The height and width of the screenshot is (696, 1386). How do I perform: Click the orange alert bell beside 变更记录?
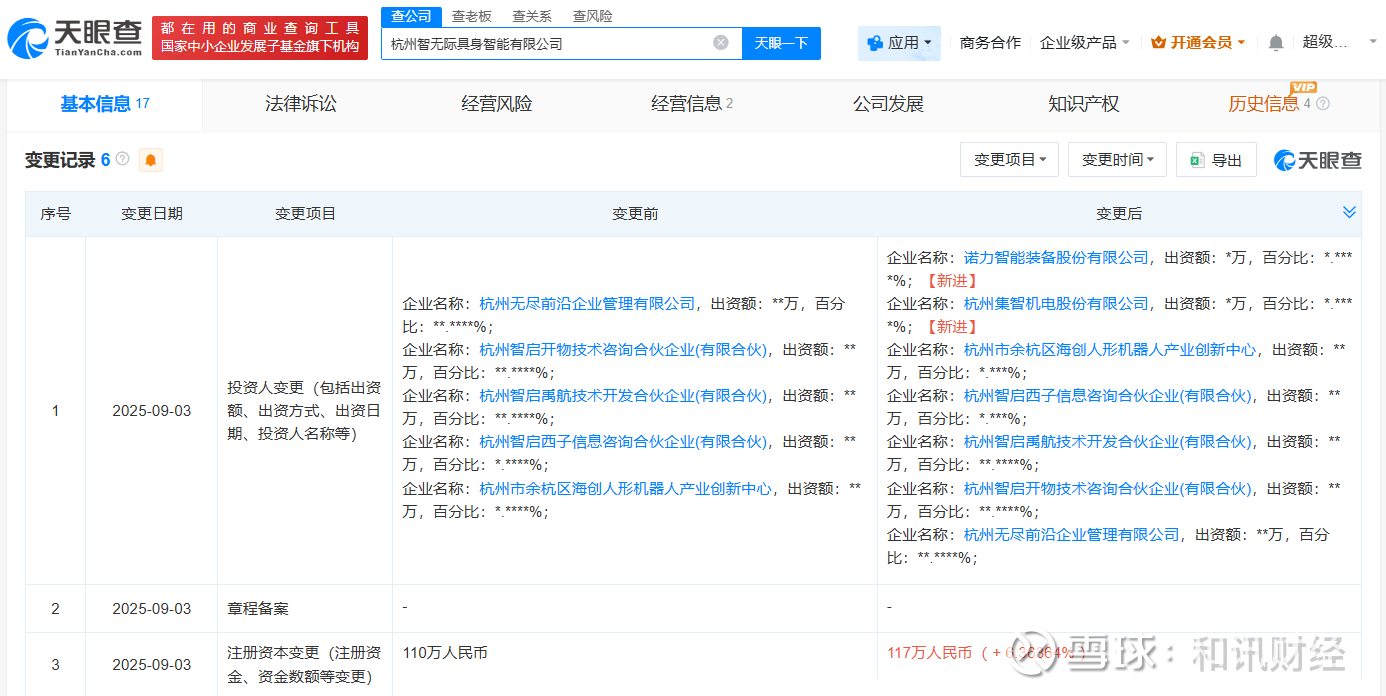(150, 160)
